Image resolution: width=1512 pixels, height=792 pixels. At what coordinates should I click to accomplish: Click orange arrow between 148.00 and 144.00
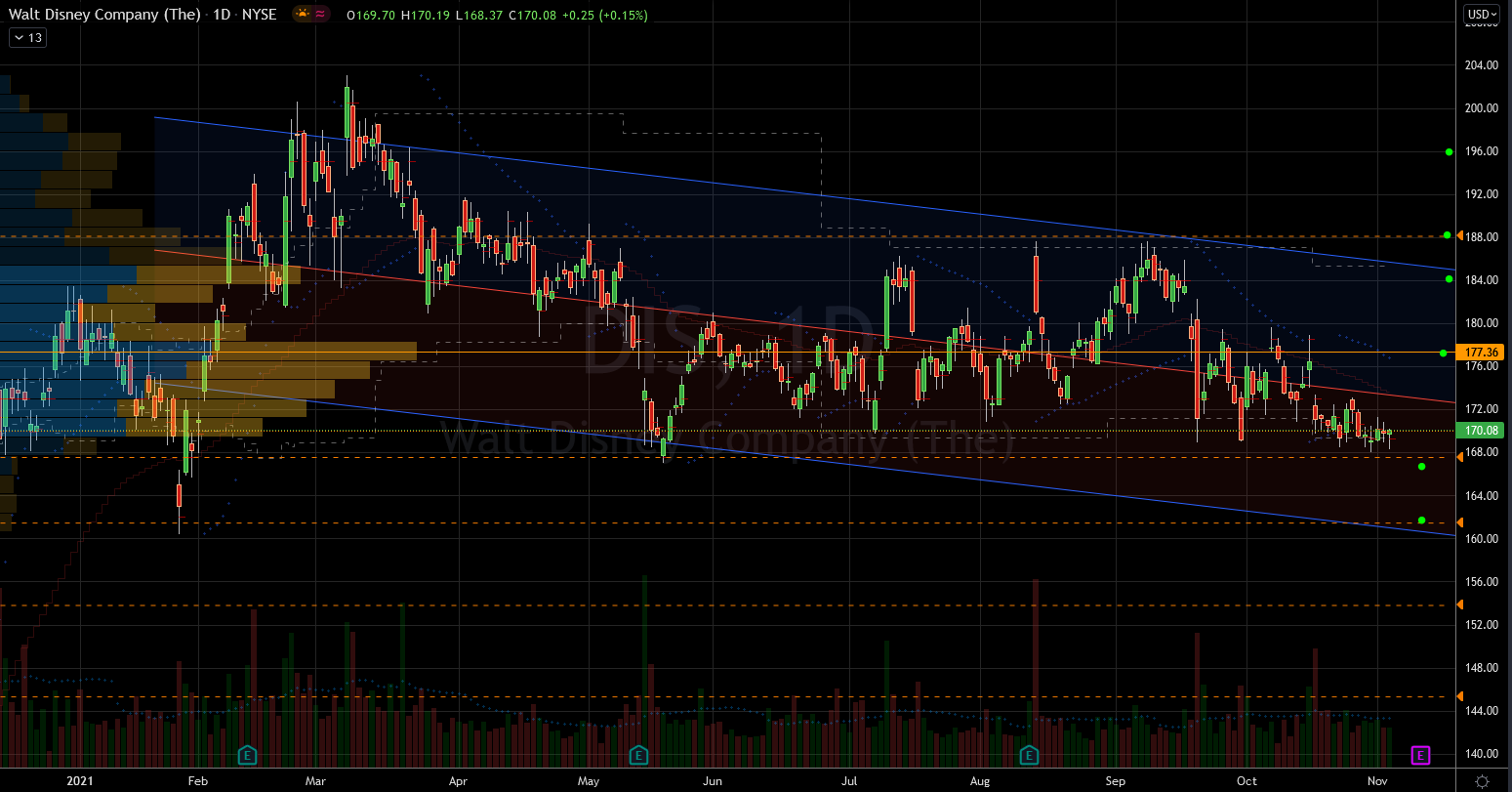coord(1460,696)
